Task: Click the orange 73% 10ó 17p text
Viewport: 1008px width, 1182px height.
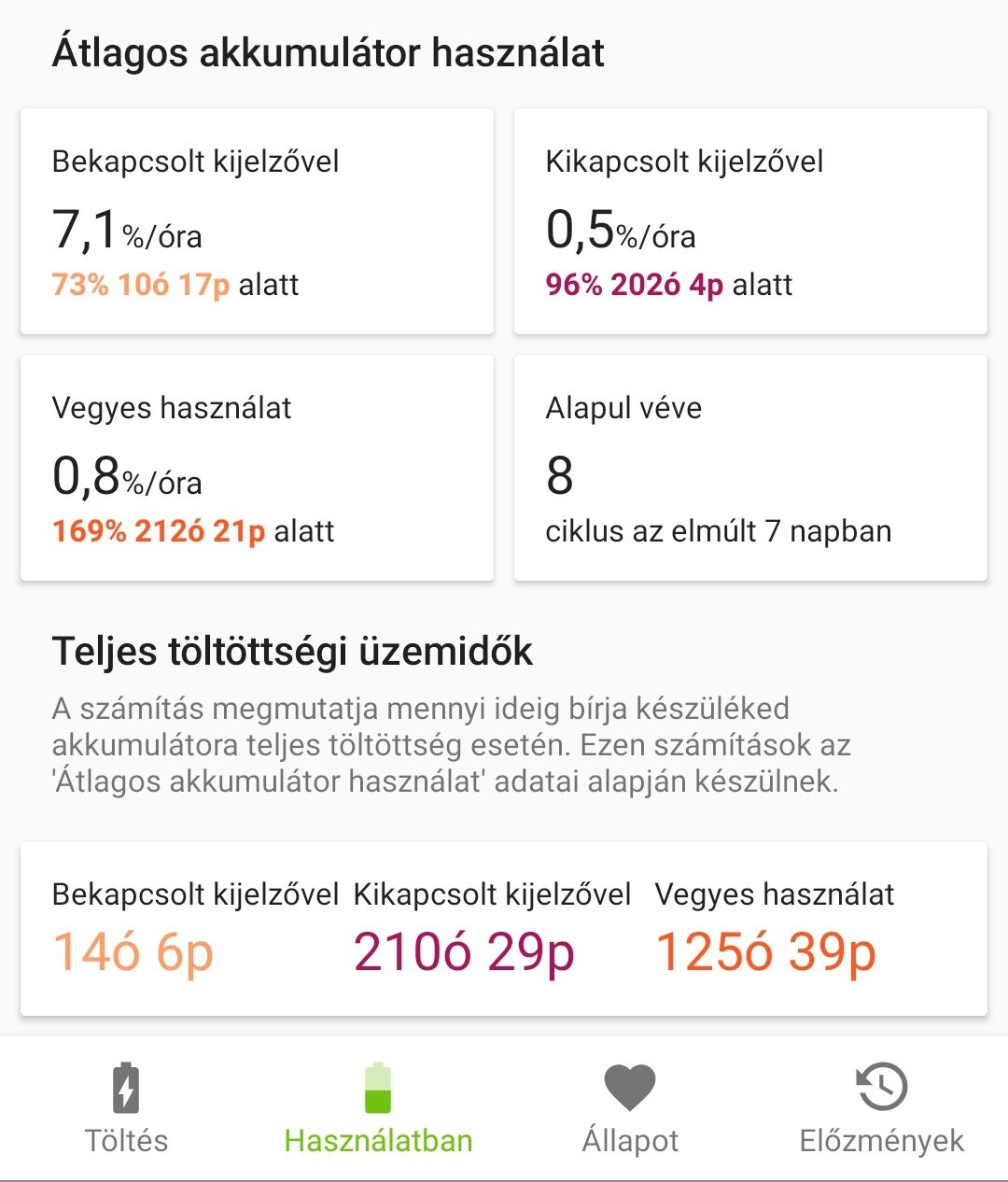Action: pyautogui.click(x=141, y=284)
